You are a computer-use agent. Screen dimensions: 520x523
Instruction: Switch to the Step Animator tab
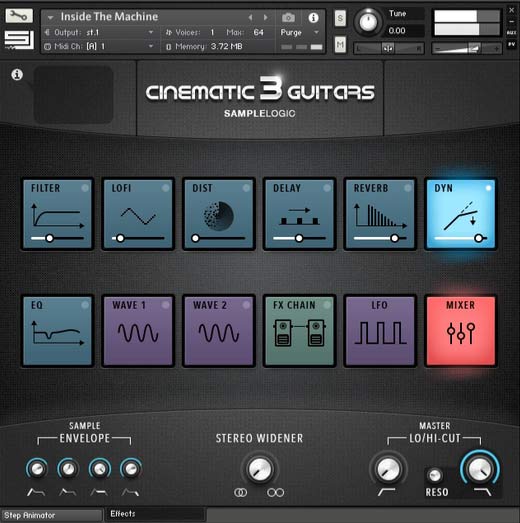tap(51, 515)
